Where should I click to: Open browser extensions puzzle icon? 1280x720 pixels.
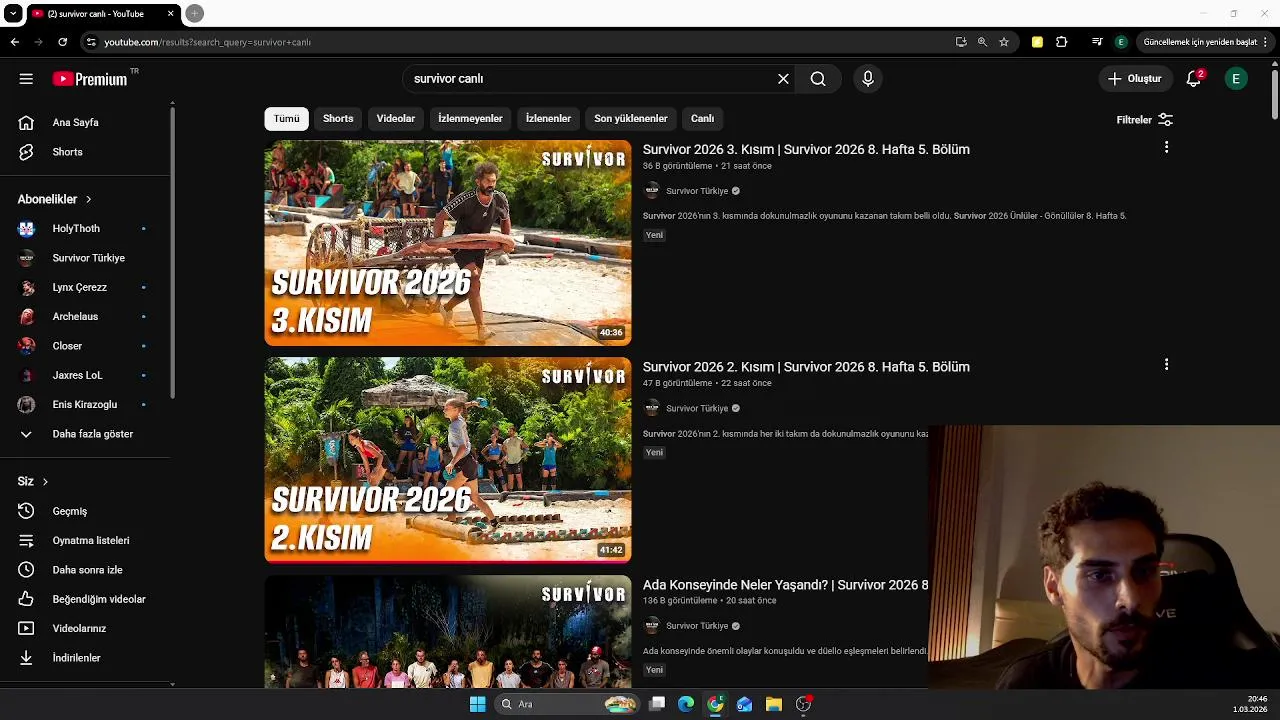pyautogui.click(x=1062, y=42)
